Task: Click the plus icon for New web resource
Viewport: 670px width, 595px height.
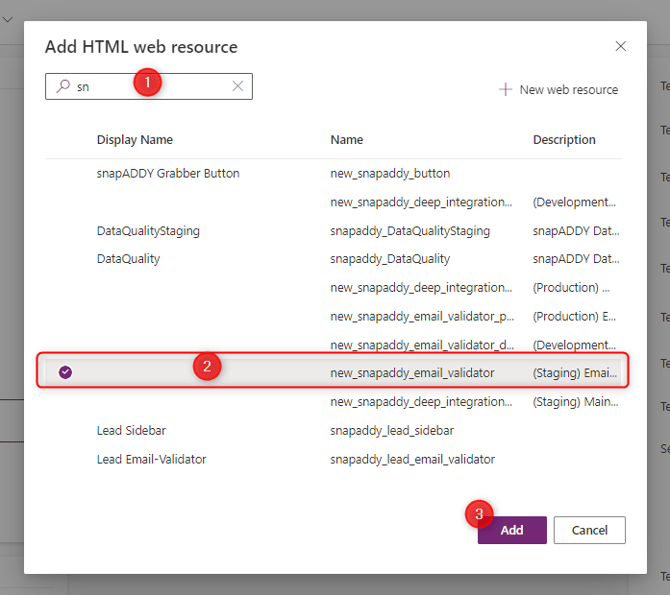Action: click(x=506, y=90)
